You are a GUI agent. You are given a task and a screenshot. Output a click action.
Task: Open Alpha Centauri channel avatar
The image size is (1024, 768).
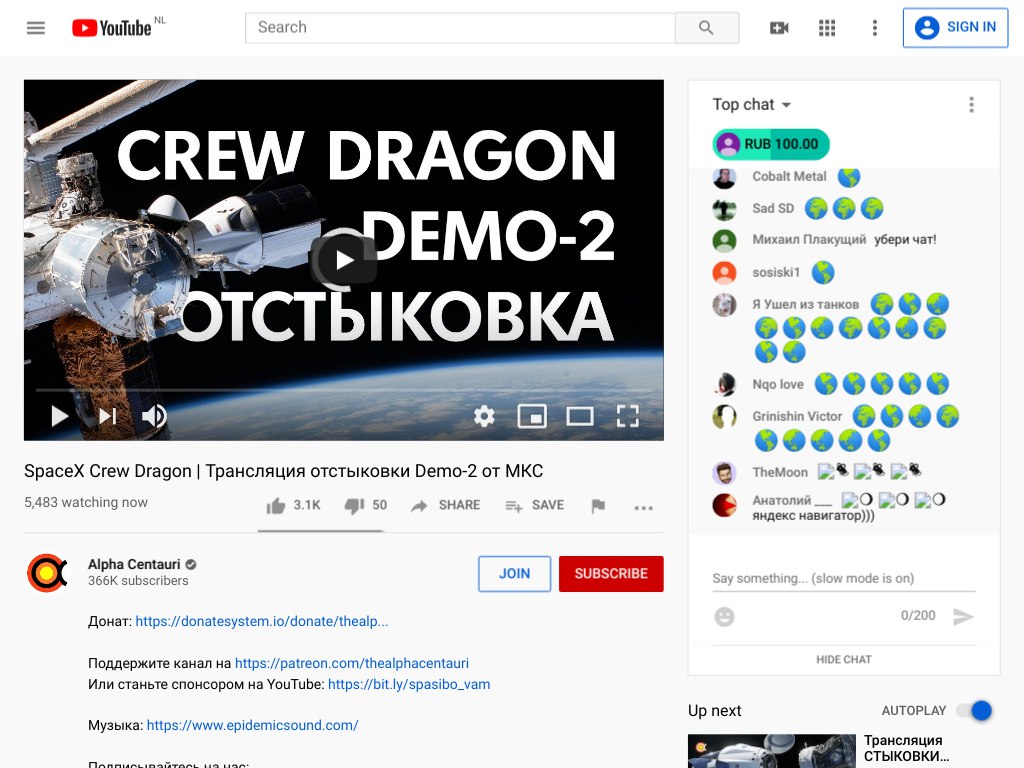[47, 573]
